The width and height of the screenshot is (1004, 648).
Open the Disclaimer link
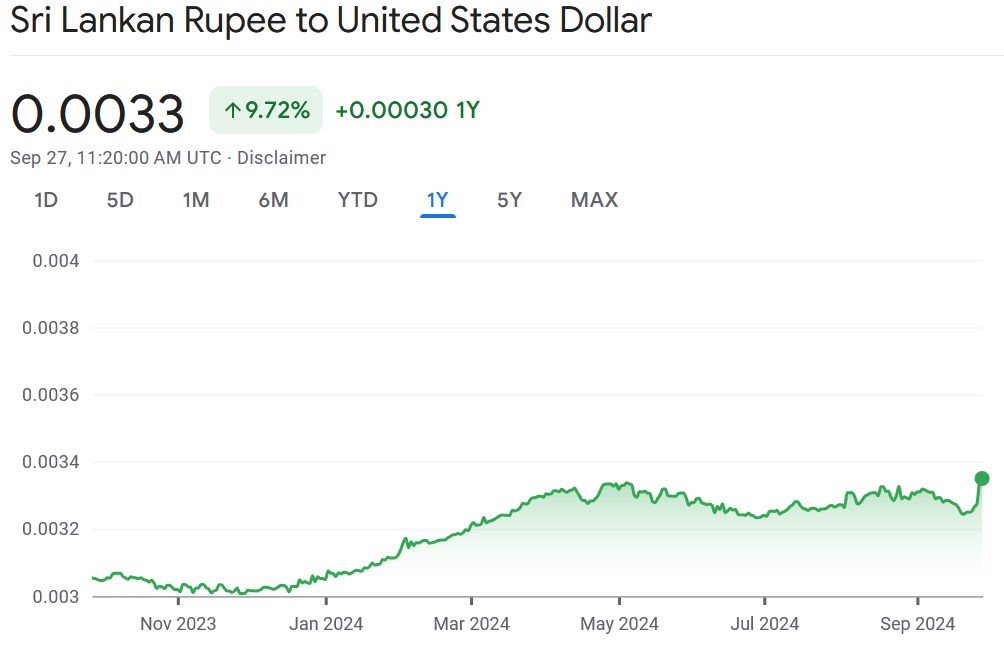(x=281, y=158)
